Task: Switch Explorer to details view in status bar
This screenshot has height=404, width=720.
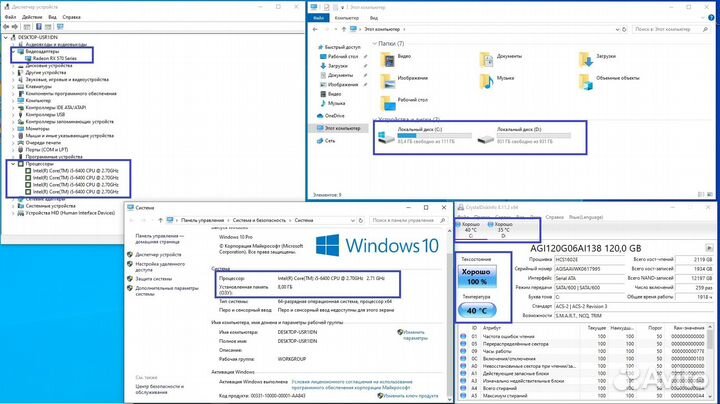Action: pos(701,195)
